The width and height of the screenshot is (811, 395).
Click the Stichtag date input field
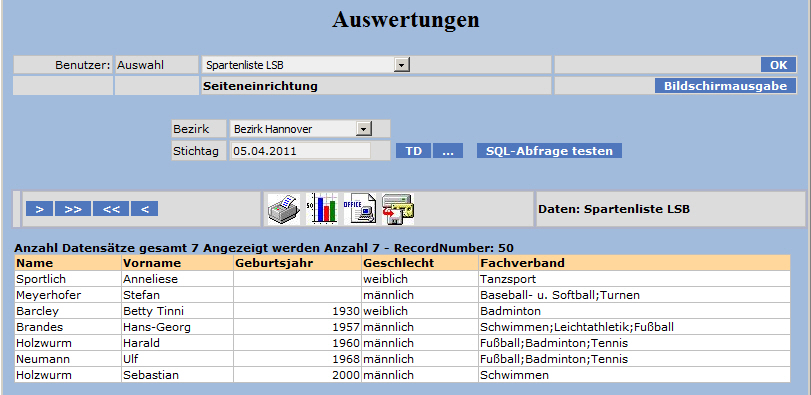[301, 151]
